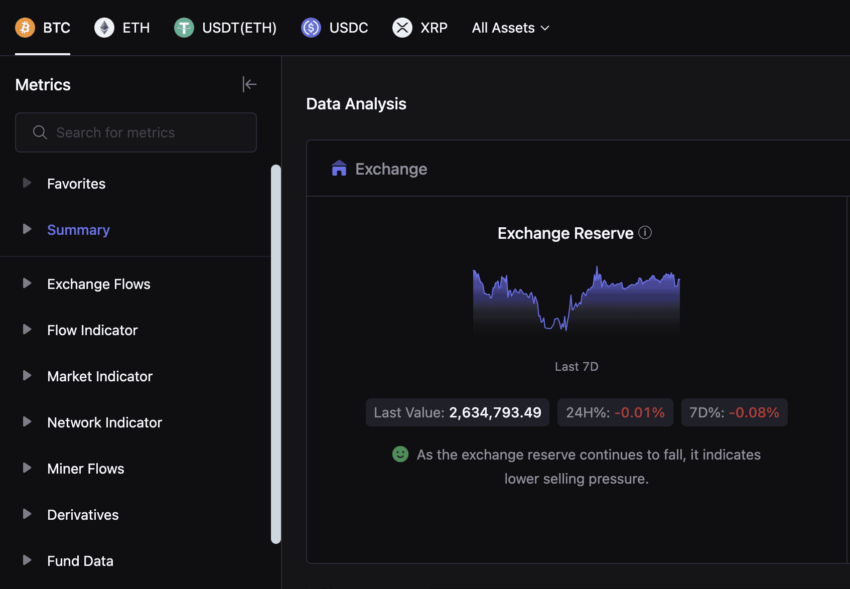Click the USDC coin icon
The width and height of the screenshot is (850, 589).
[x=311, y=28]
